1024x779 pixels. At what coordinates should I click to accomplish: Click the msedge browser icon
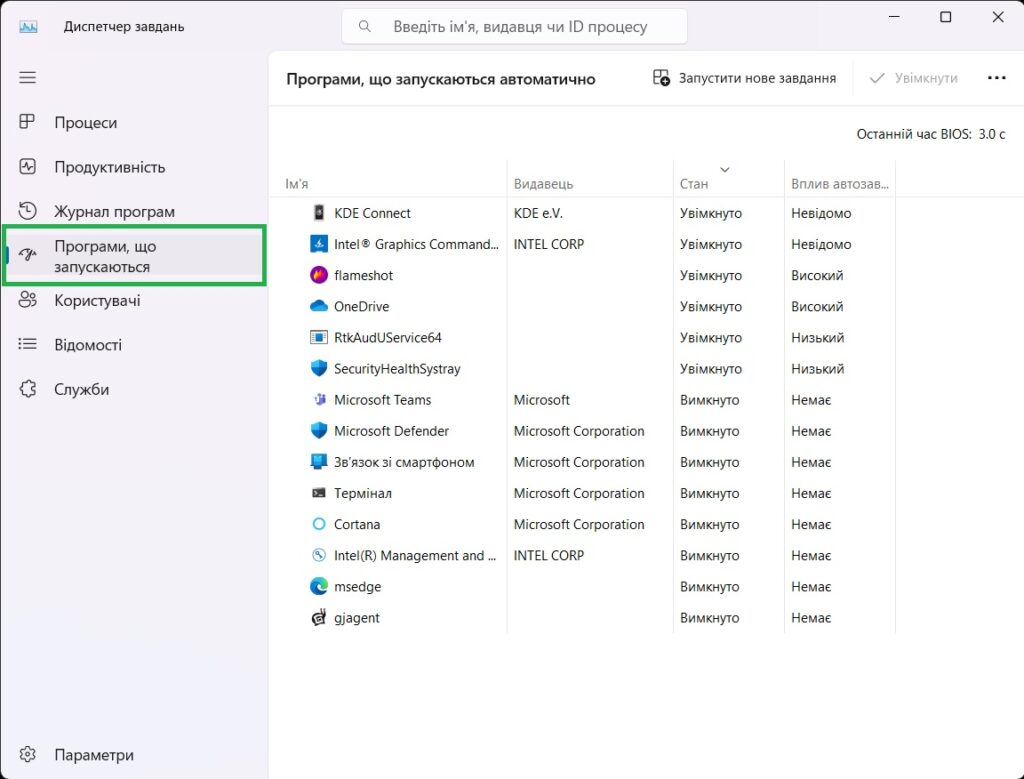click(319, 586)
